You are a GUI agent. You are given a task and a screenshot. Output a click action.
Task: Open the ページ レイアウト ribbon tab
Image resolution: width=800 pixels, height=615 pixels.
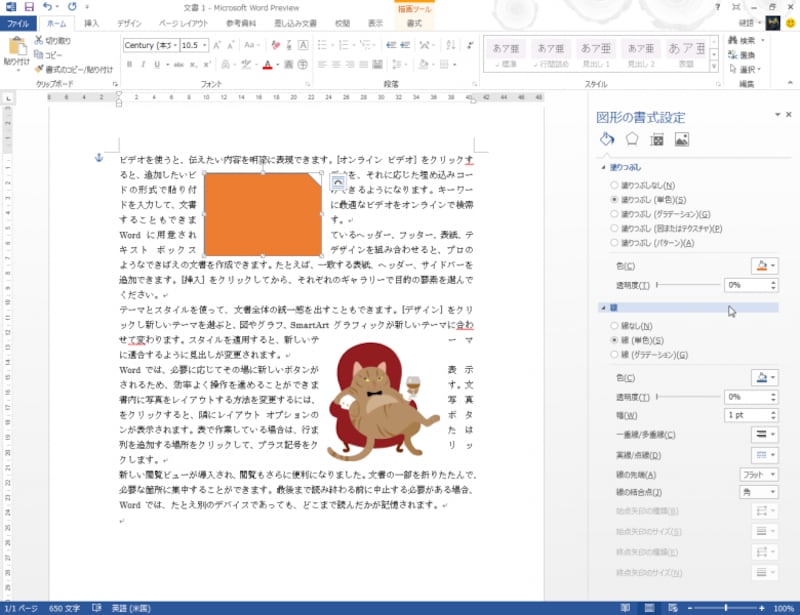tap(185, 22)
